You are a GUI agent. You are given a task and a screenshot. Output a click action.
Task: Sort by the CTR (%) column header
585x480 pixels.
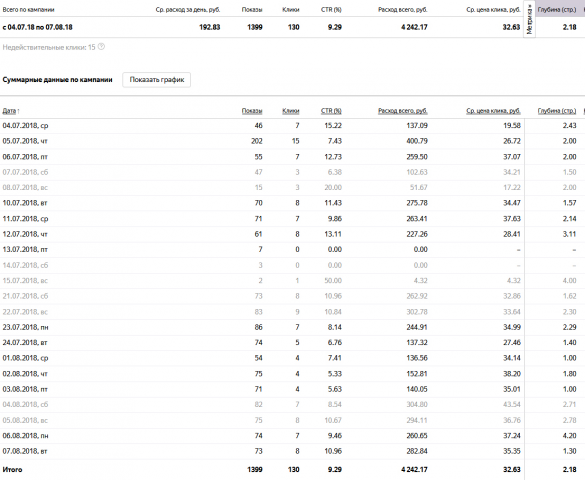click(x=331, y=111)
